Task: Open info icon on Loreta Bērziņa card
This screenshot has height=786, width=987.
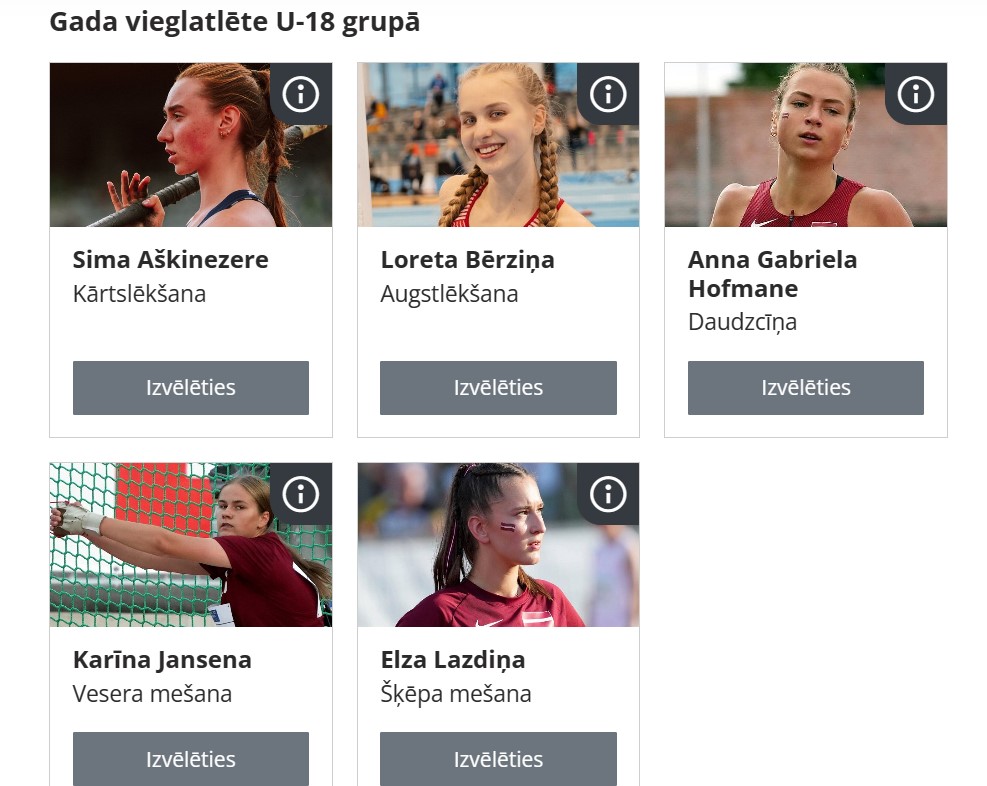Action: click(608, 94)
